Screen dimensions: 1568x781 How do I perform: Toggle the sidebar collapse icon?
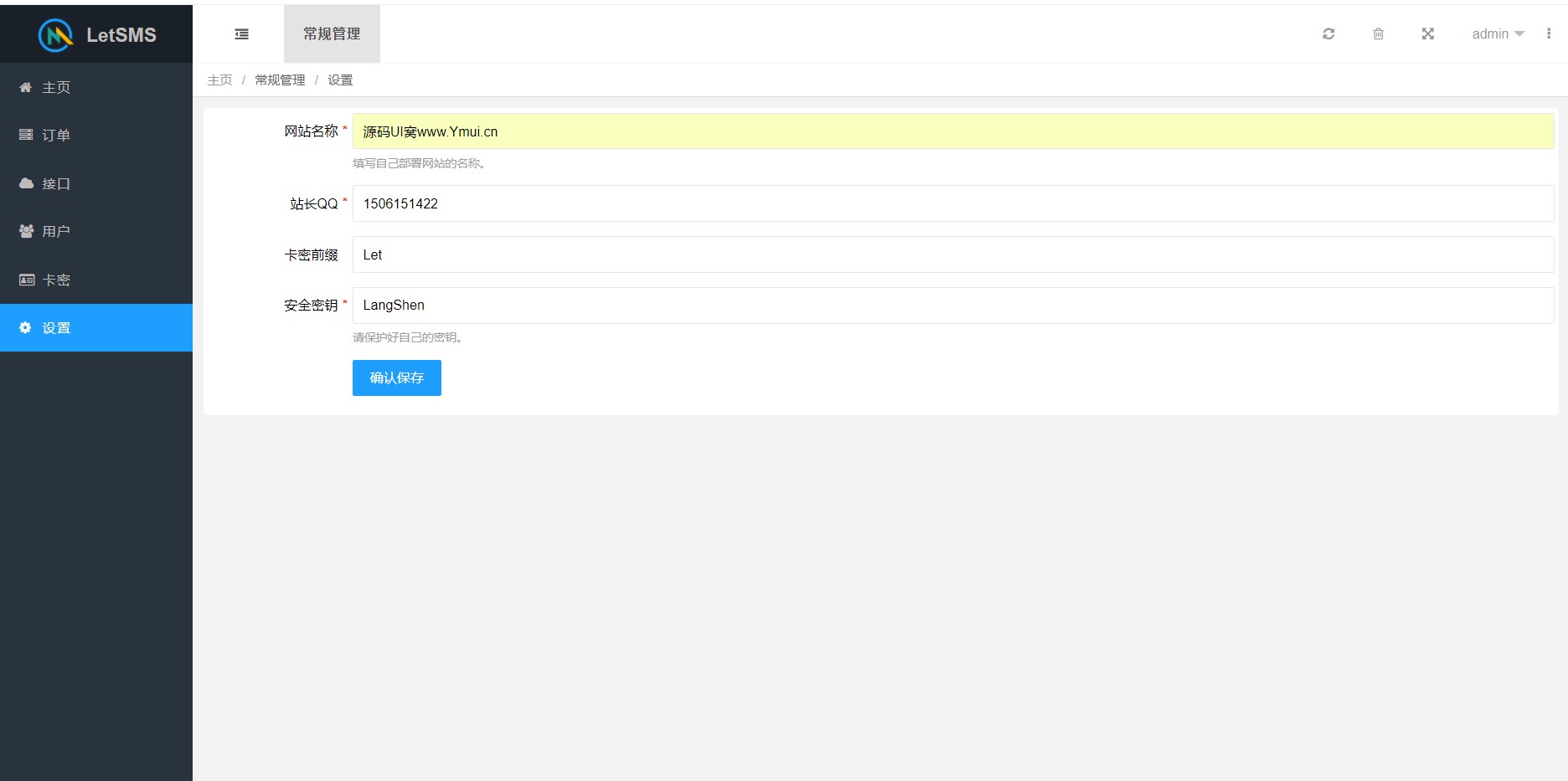(x=241, y=34)
